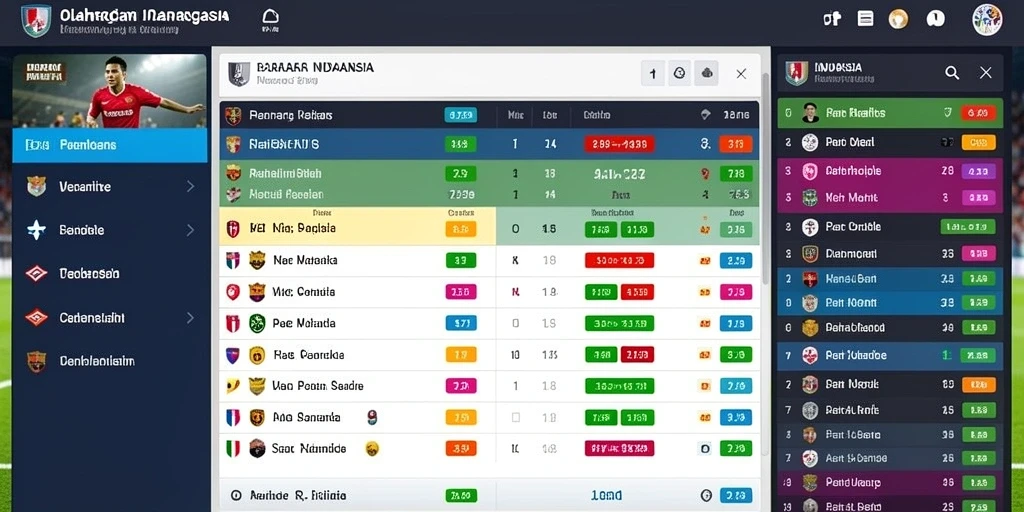This screenshot has width=1024, height=512.
Task: Click the green round crest beside Pae Molanda
Action: click(257, 323)
